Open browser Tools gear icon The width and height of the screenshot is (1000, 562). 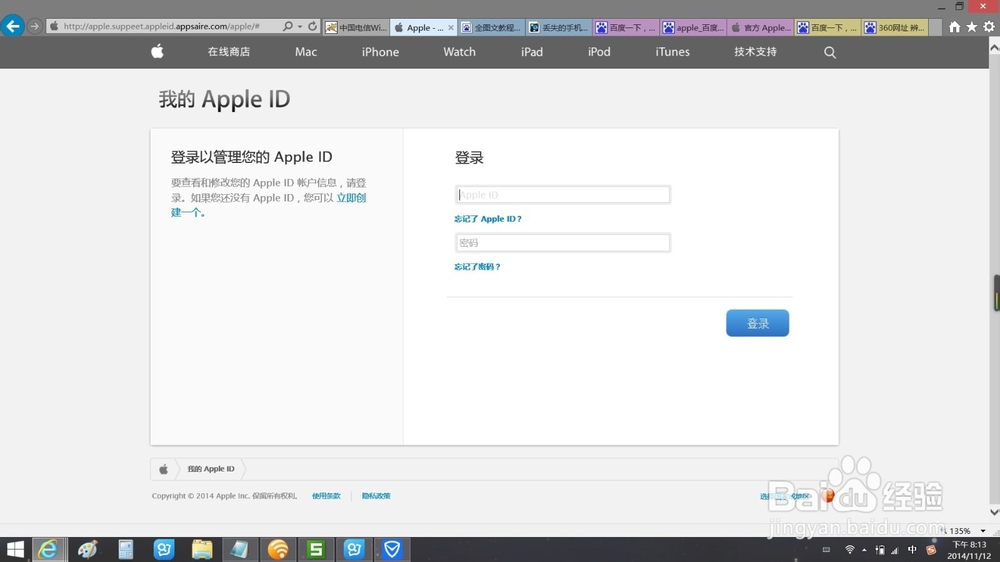click(989, 27)
